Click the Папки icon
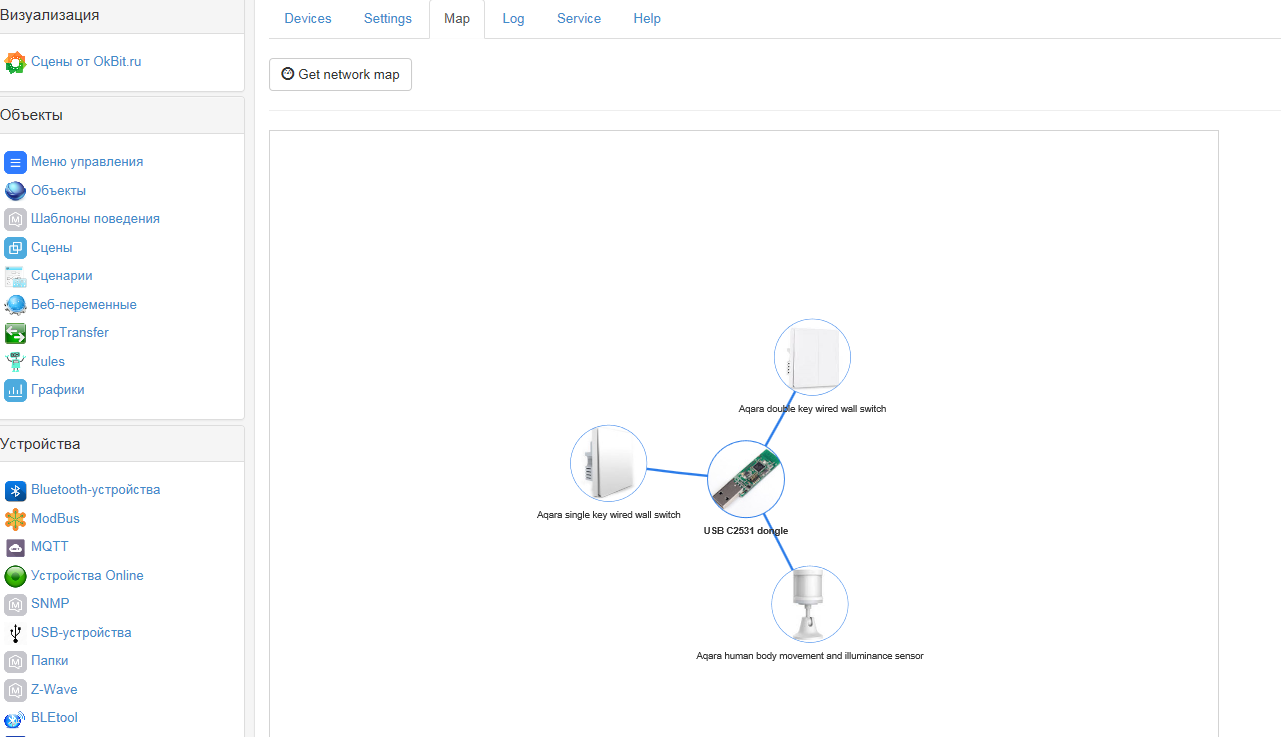1281x737 pixels. point(15,661)
